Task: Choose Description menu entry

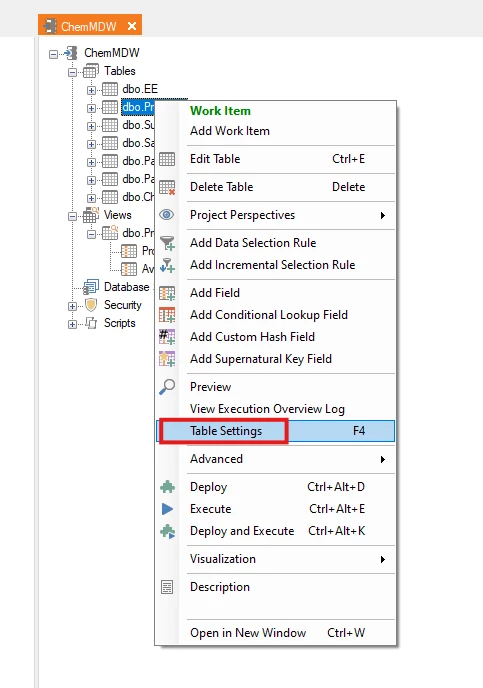Action: pos(275,587)
